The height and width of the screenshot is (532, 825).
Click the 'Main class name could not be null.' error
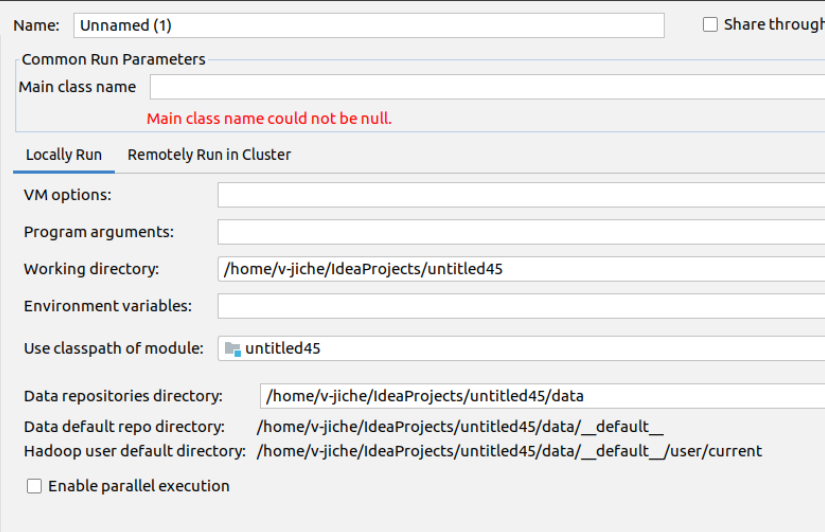point(269,118)
